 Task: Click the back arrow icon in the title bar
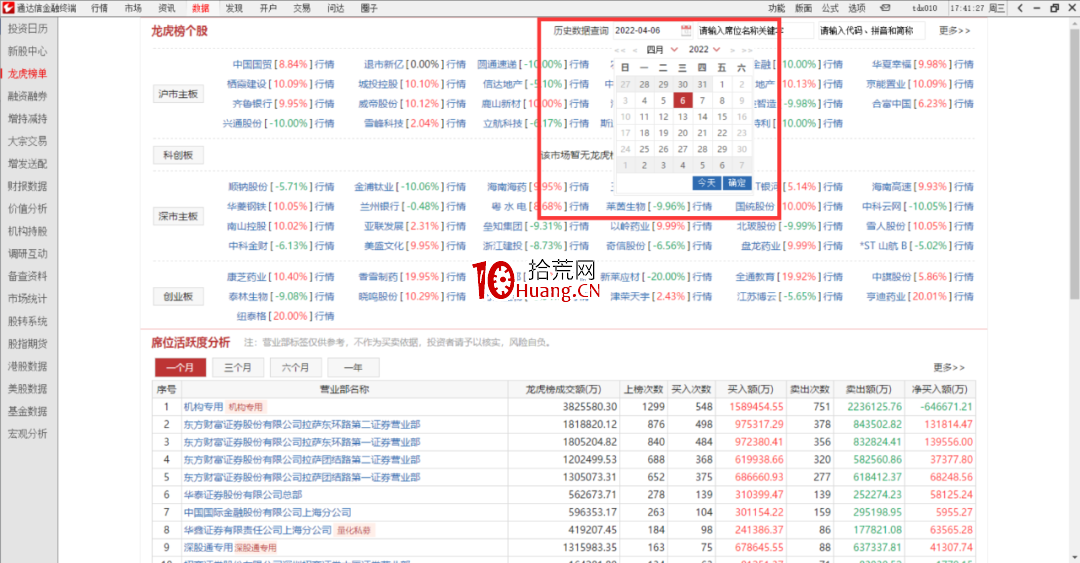click(1020, 8)
